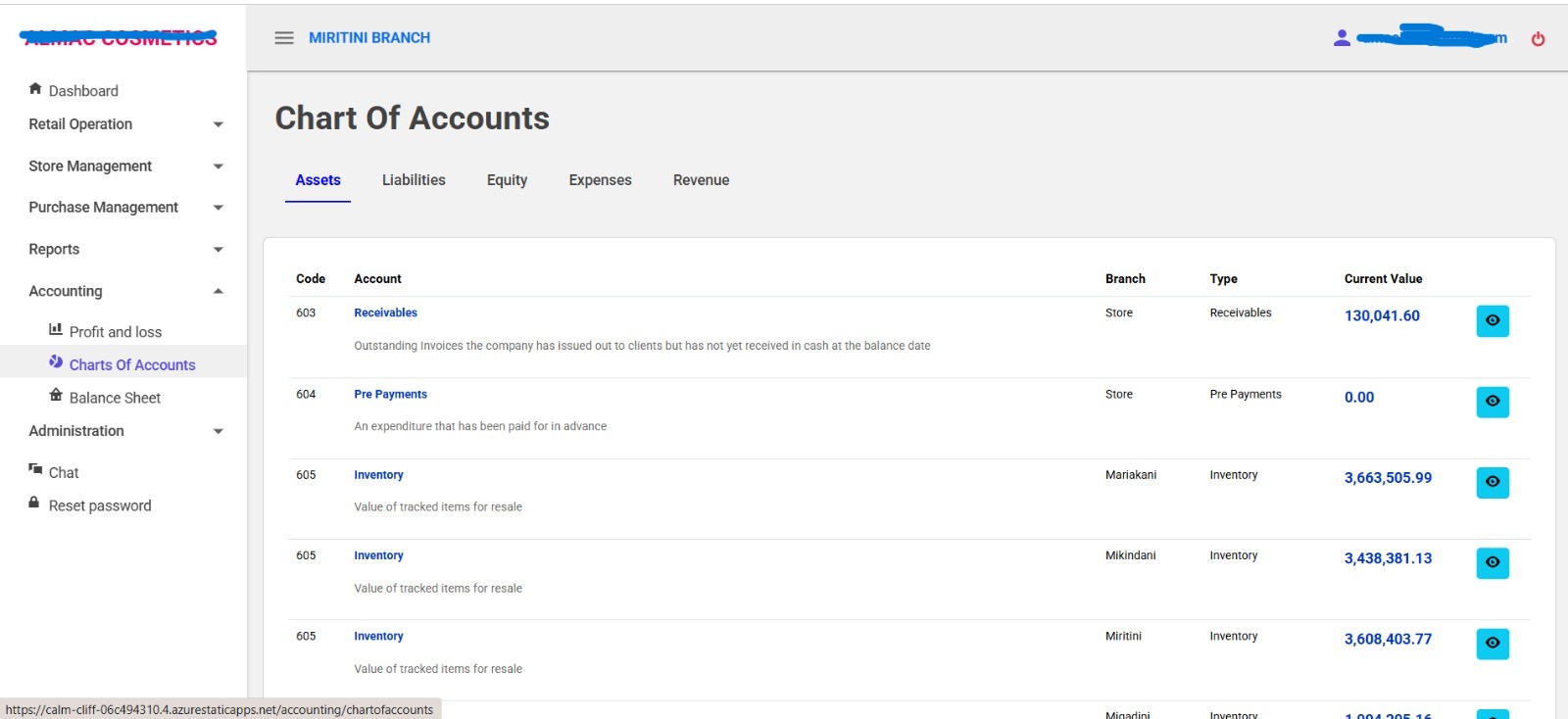Open the Pre Payments account link
The height and width of the screenshot is (719, 1568).
pyautogui.click(x=390, y=395)
